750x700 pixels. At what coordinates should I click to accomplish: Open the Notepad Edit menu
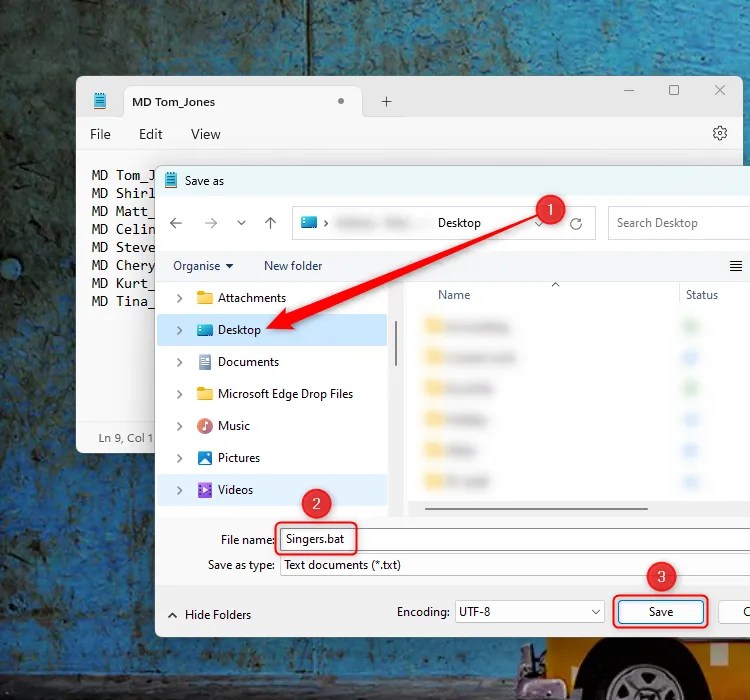click(x=151, y=134)
